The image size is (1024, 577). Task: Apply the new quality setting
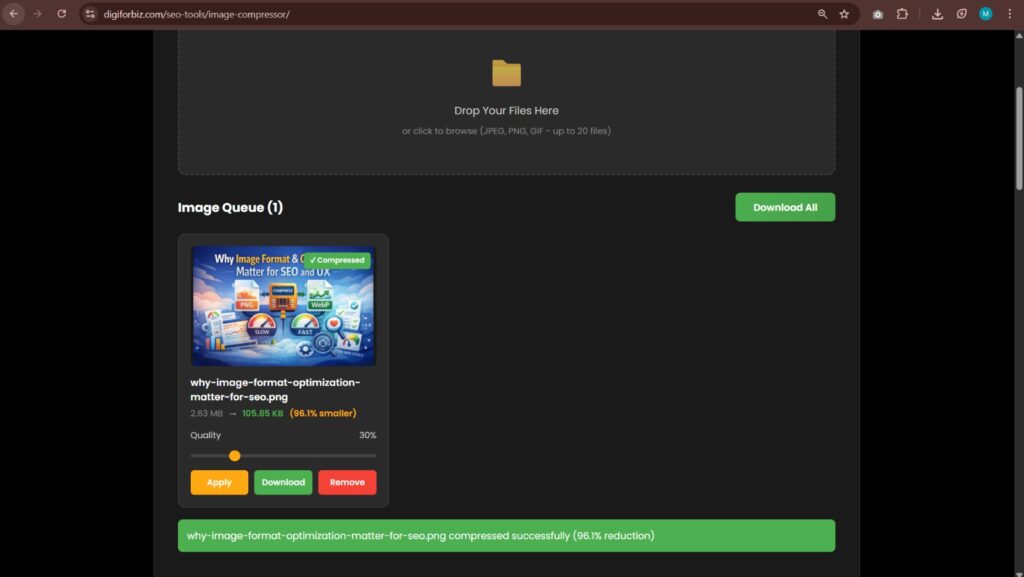(218, 482)
